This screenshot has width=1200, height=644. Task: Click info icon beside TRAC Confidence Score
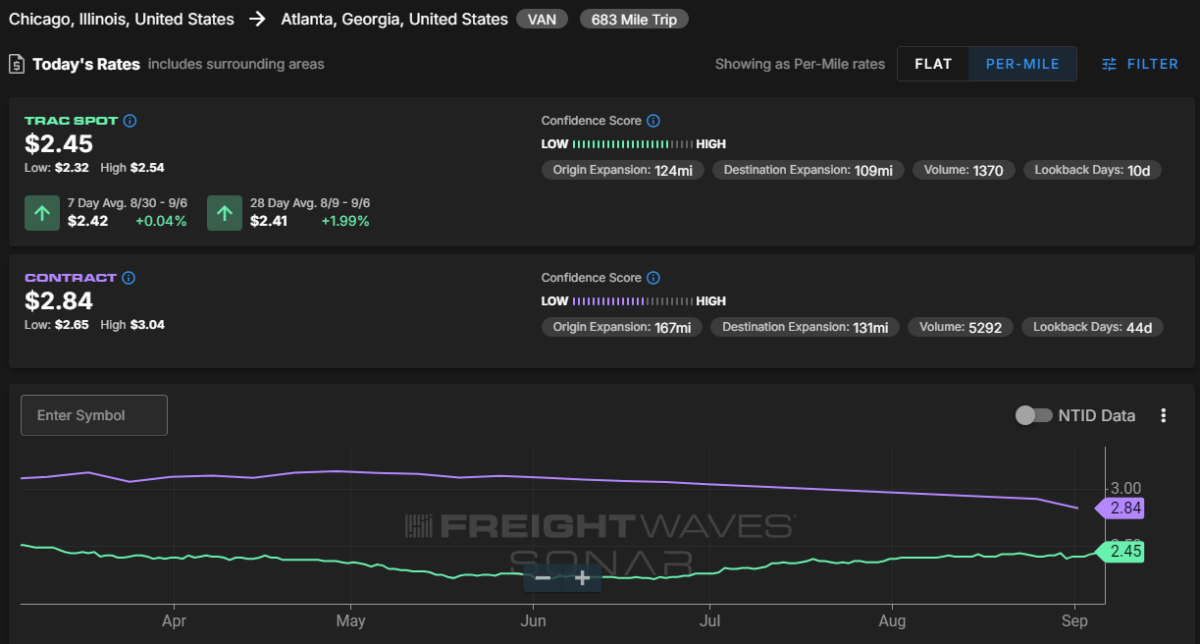tap(653, 121)
